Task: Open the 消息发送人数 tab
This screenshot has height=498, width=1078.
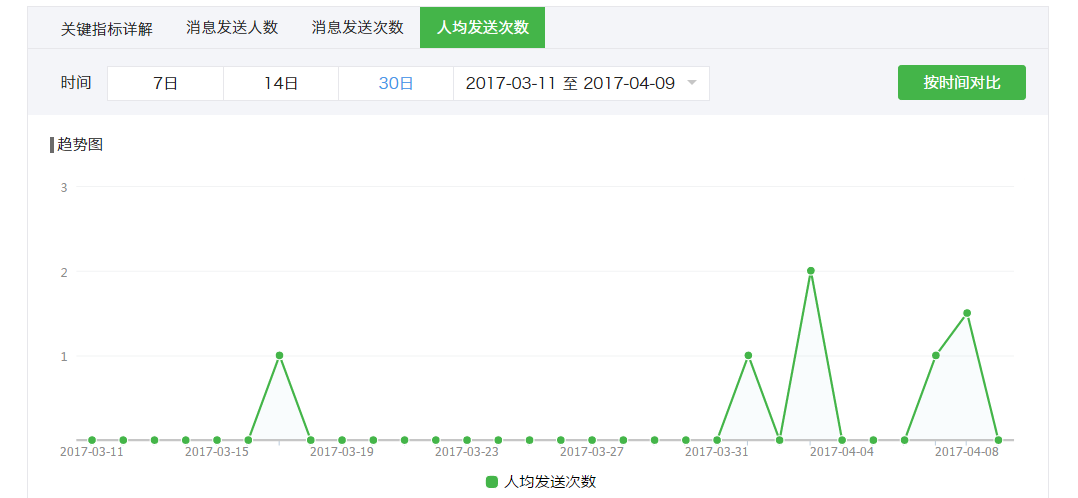Action: 232,28
